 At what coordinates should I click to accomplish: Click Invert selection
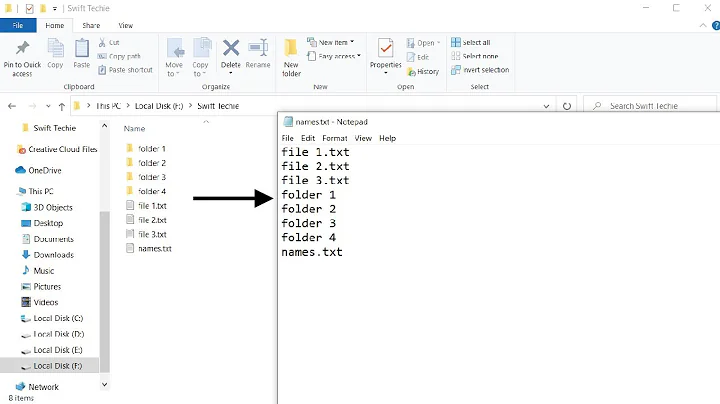pos(480,70)
